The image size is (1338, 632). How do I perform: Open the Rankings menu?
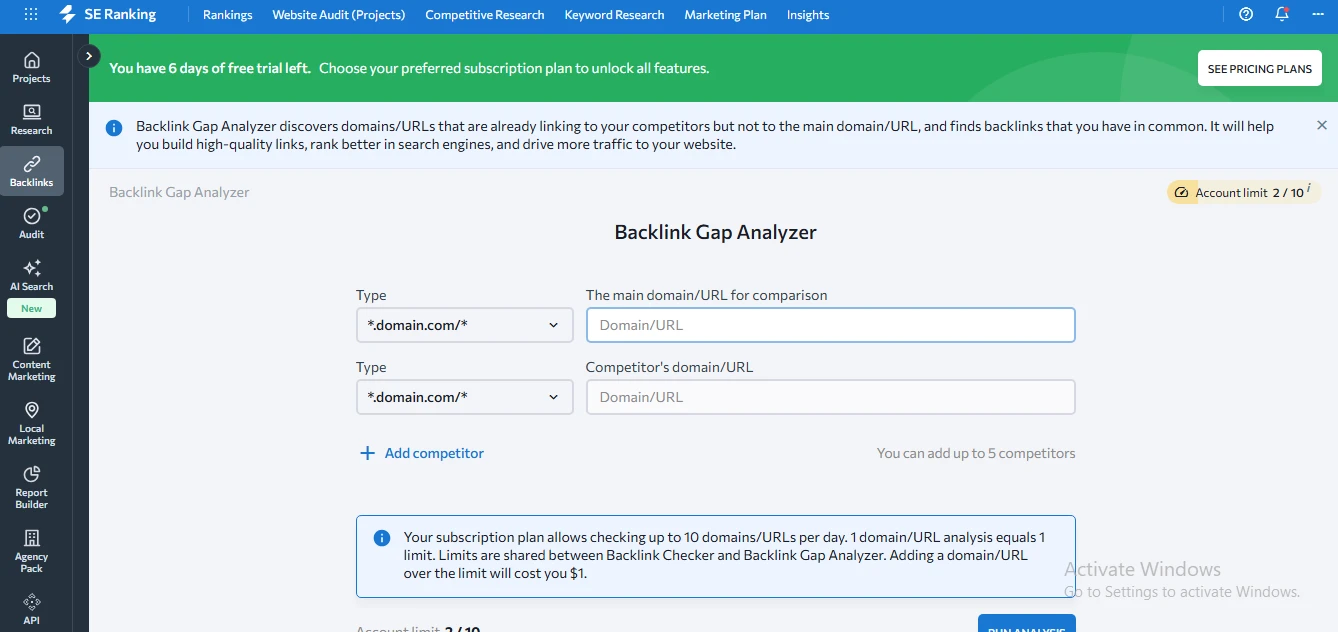point(228,15)
